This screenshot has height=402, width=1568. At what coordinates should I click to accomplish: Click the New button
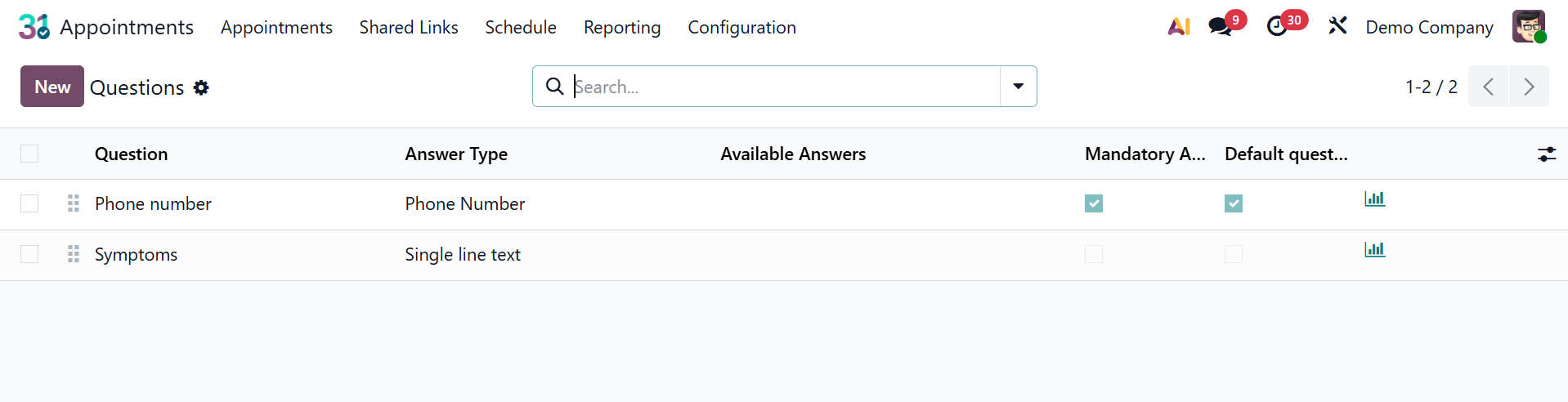pos(52,87)
